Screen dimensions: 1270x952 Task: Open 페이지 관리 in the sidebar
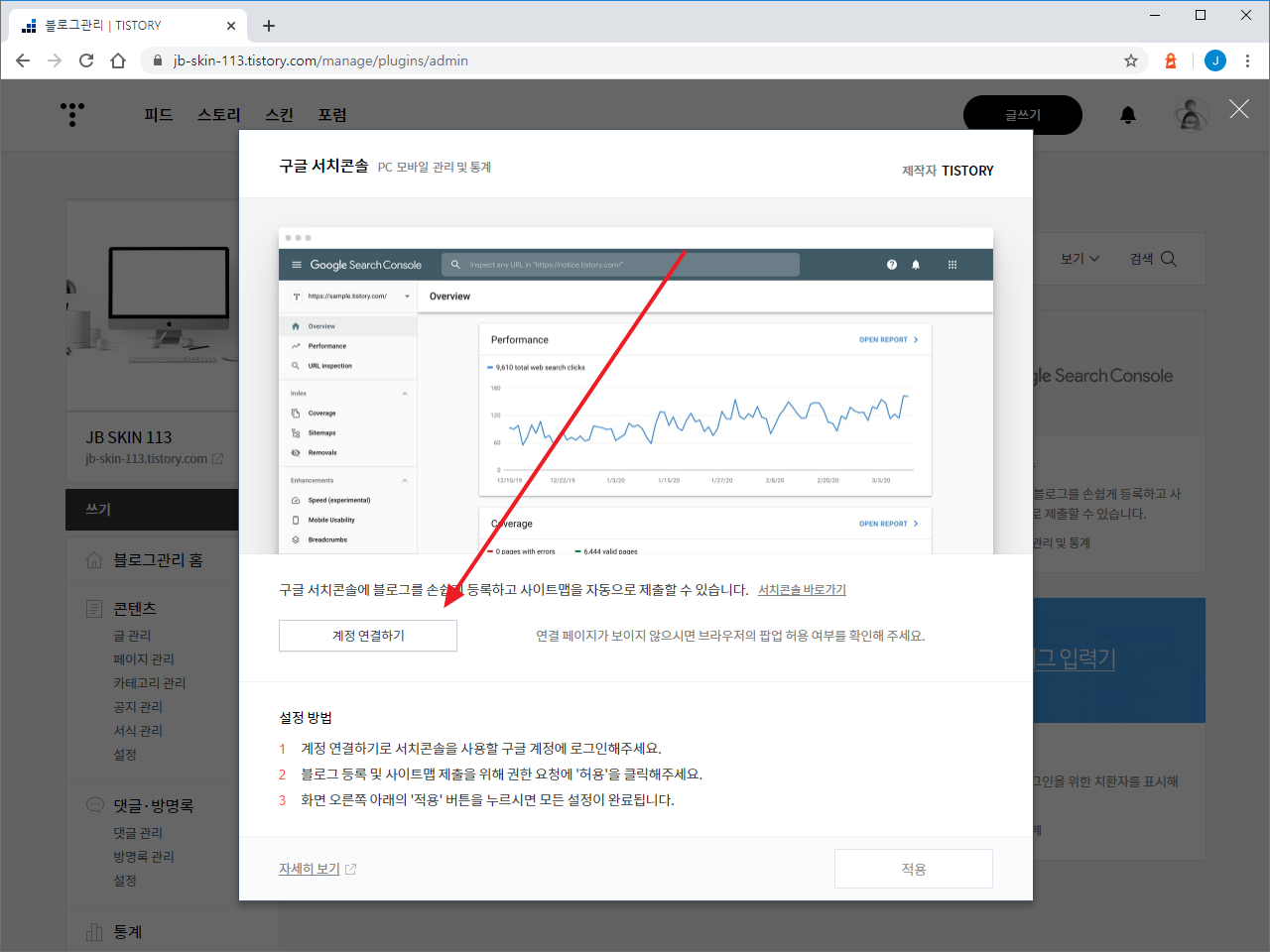tap(144, 659)
